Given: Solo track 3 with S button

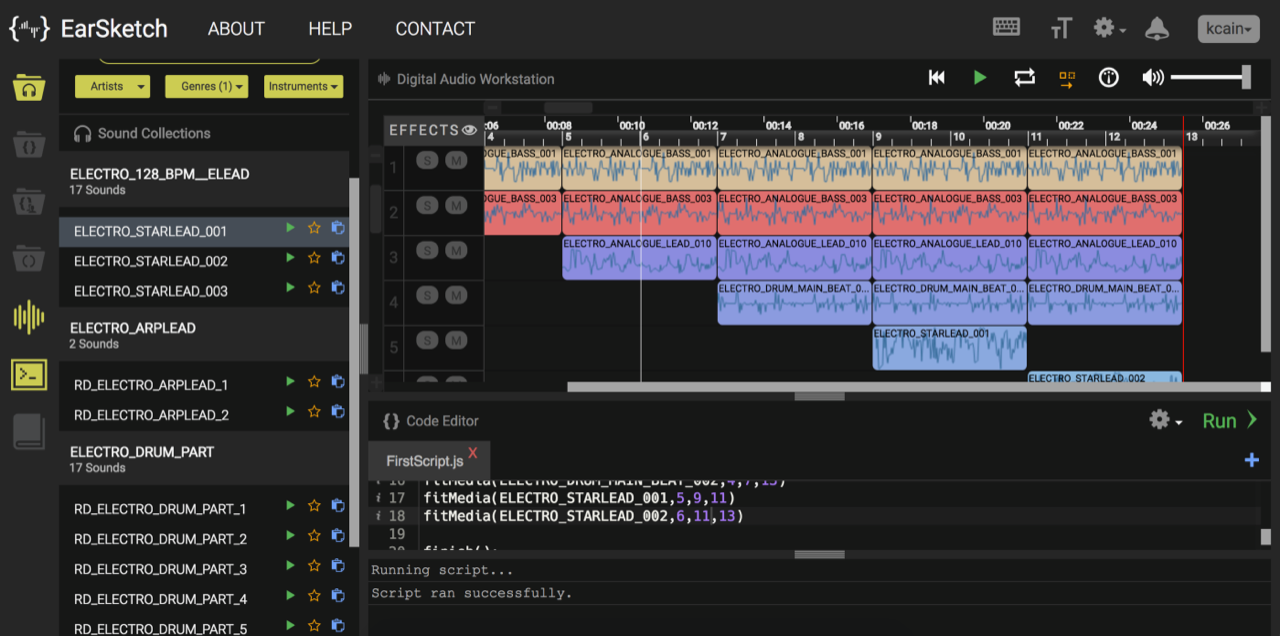Looking at the screenshot, I should point(427,250).
